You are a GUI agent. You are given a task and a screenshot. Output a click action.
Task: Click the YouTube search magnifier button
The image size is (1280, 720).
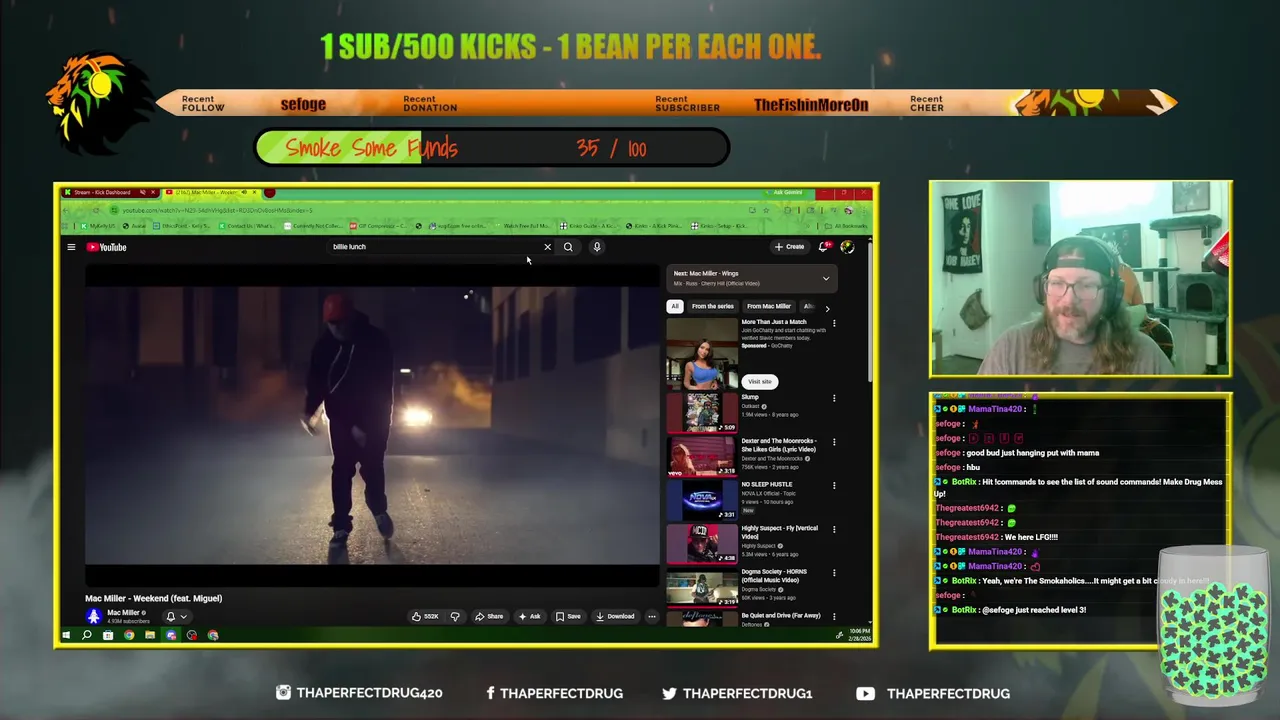(x=568, y=247)
